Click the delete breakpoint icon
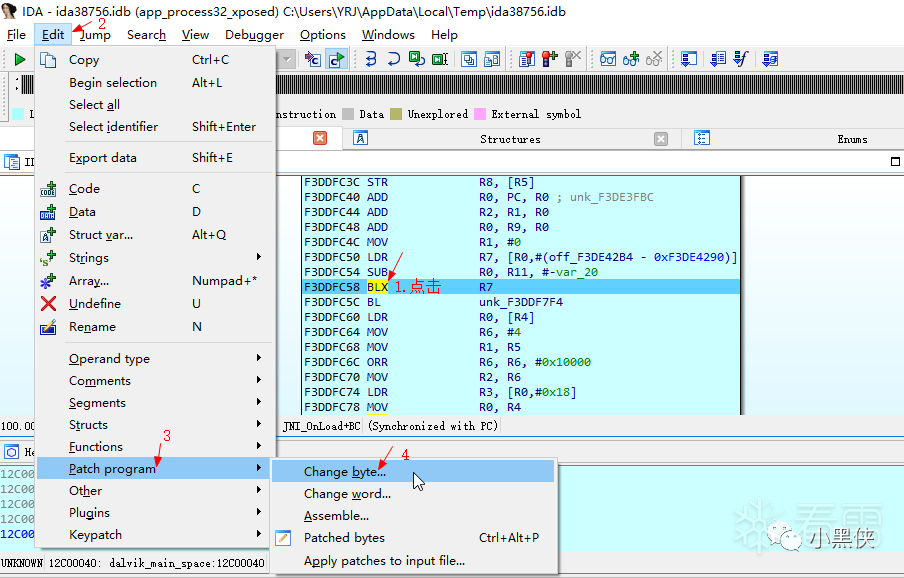The height and width of the screenshot is (578, 904). click(572, 59)
